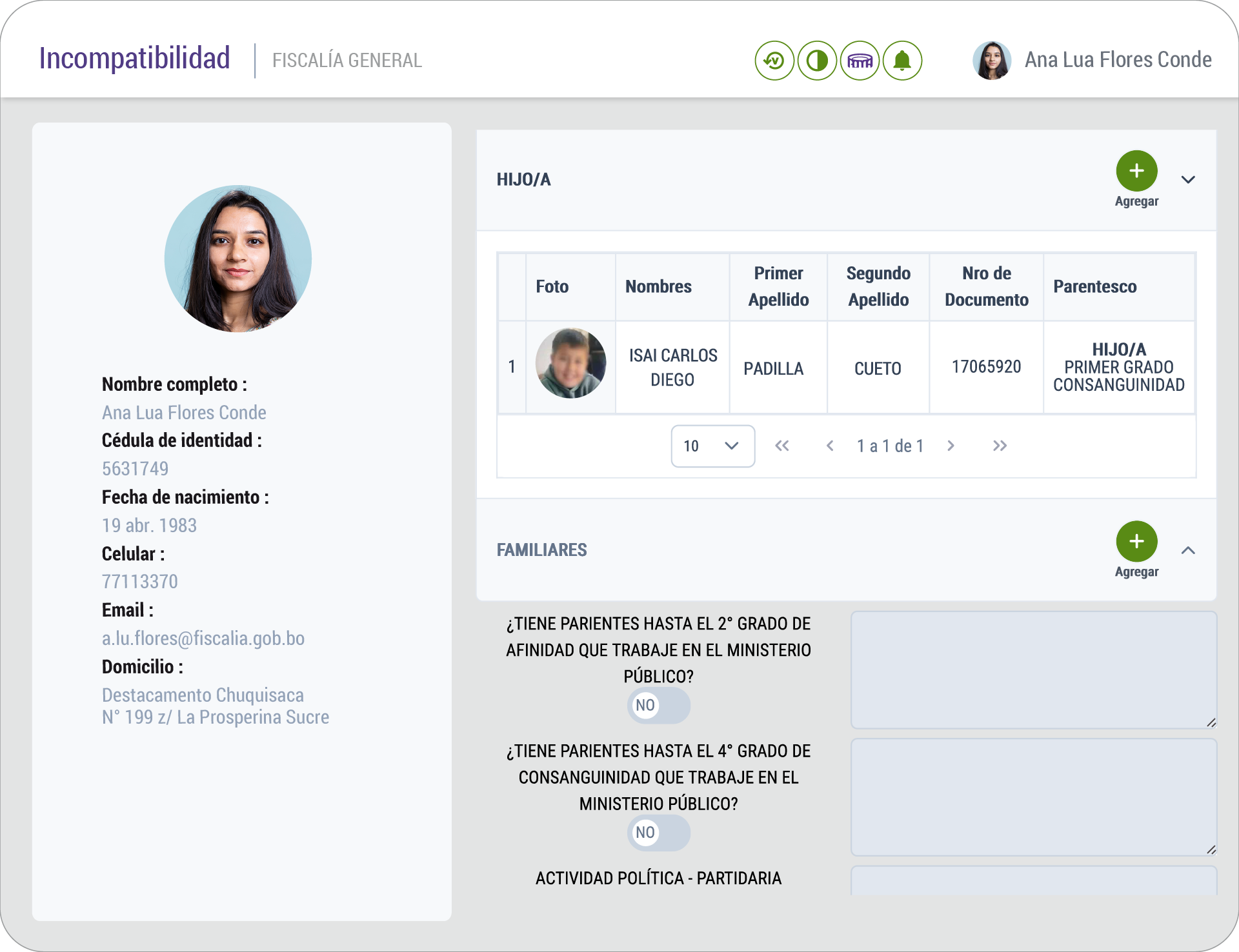Open Ana Lua Flores Conde user menu
This screenshot has width=1239, height=952.
coord(1117,59)
